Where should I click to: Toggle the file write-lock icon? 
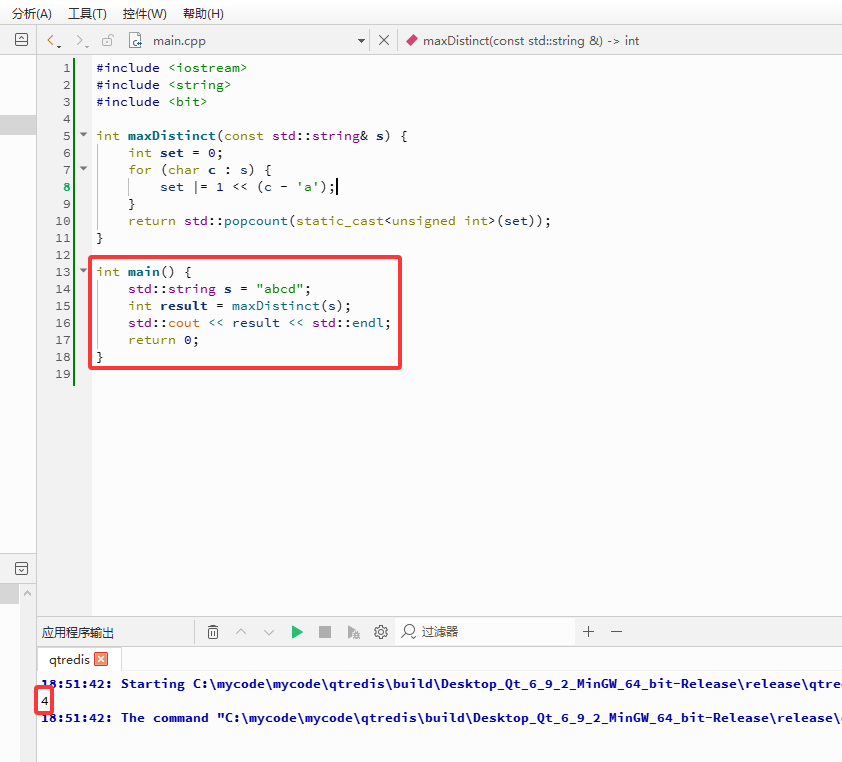tap(108, 40)
